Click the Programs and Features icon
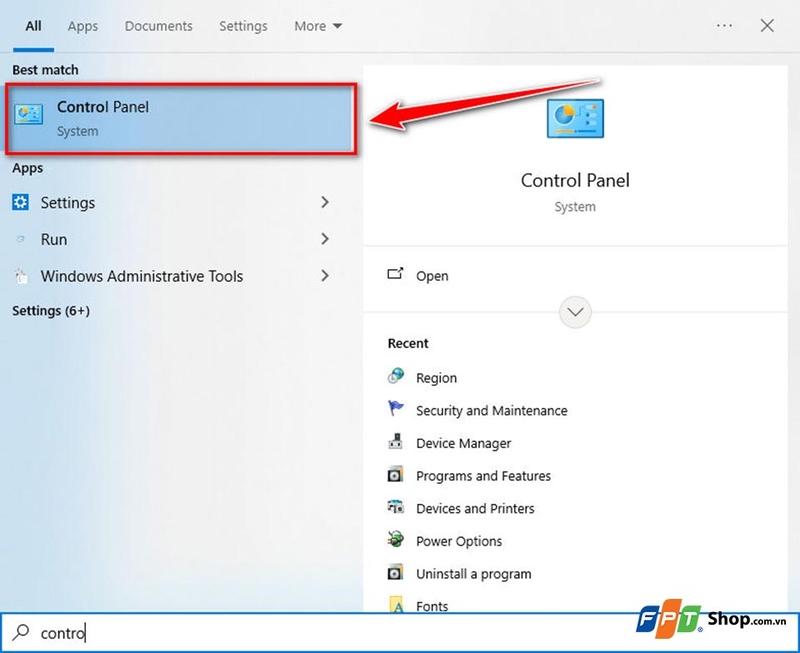This screenshot has height=653, width=800. click(395, 475)
